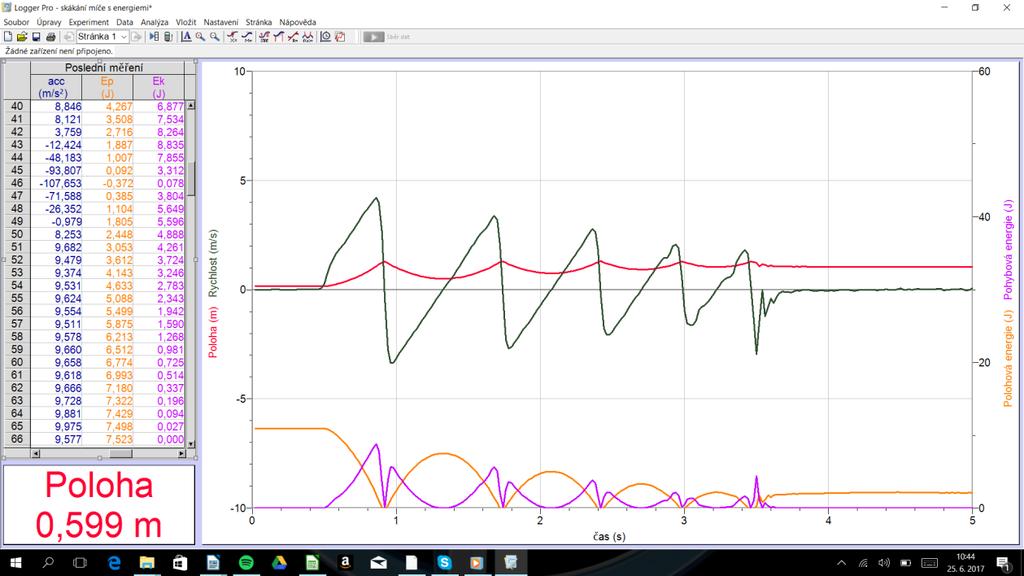Open the Stránka menu

click(259, 22)
